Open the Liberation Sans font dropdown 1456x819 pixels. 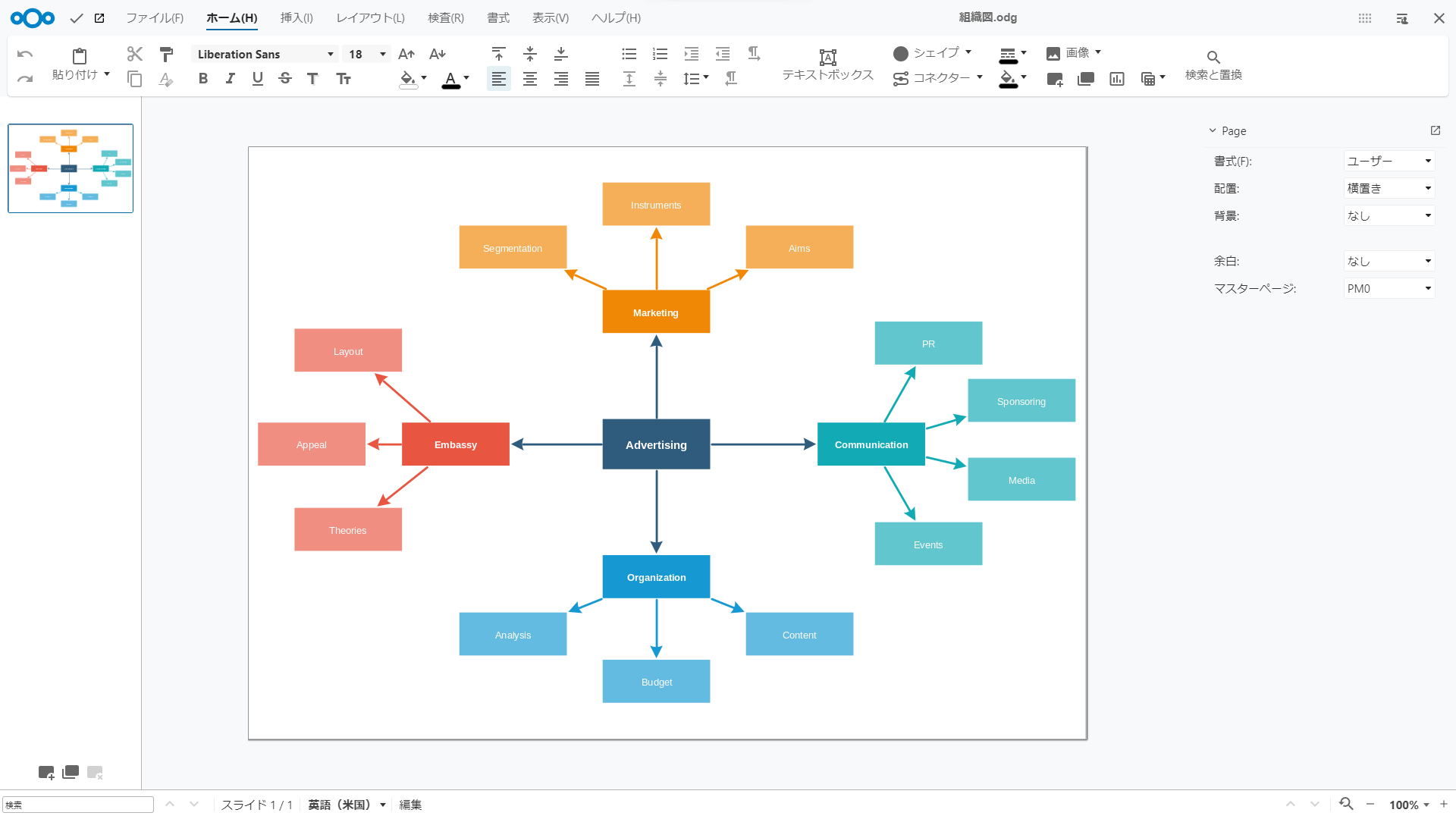330,55
